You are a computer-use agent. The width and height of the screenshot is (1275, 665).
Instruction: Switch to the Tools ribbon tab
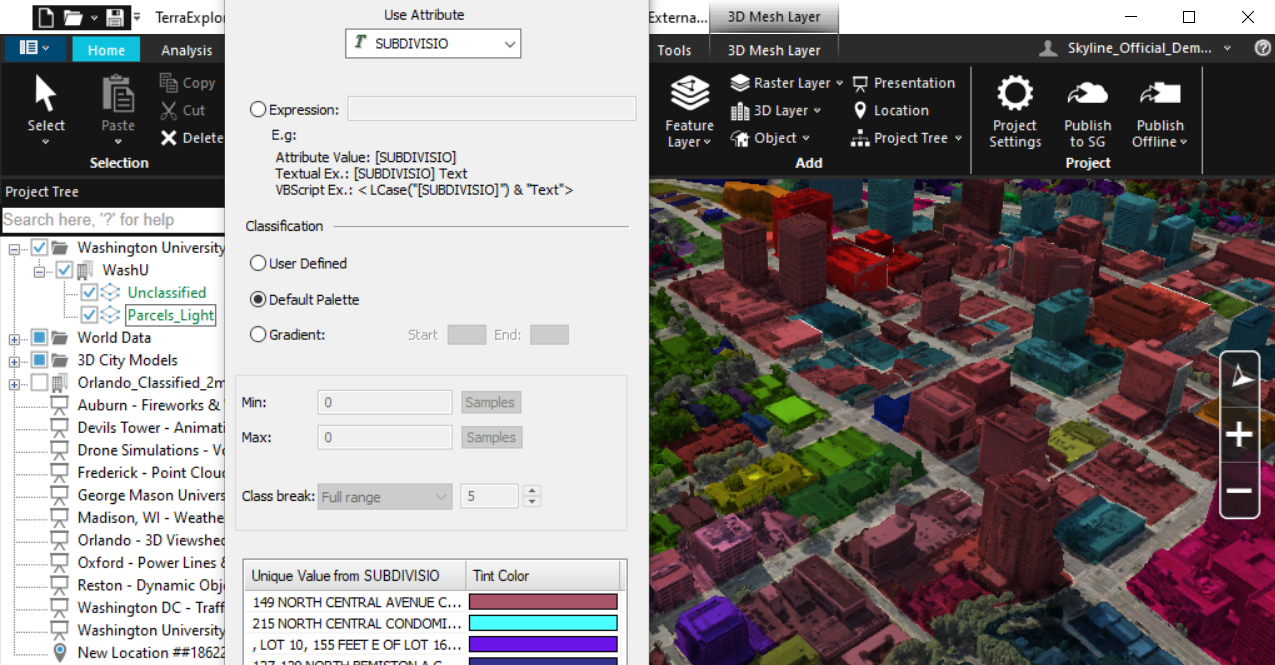(675, 50)
